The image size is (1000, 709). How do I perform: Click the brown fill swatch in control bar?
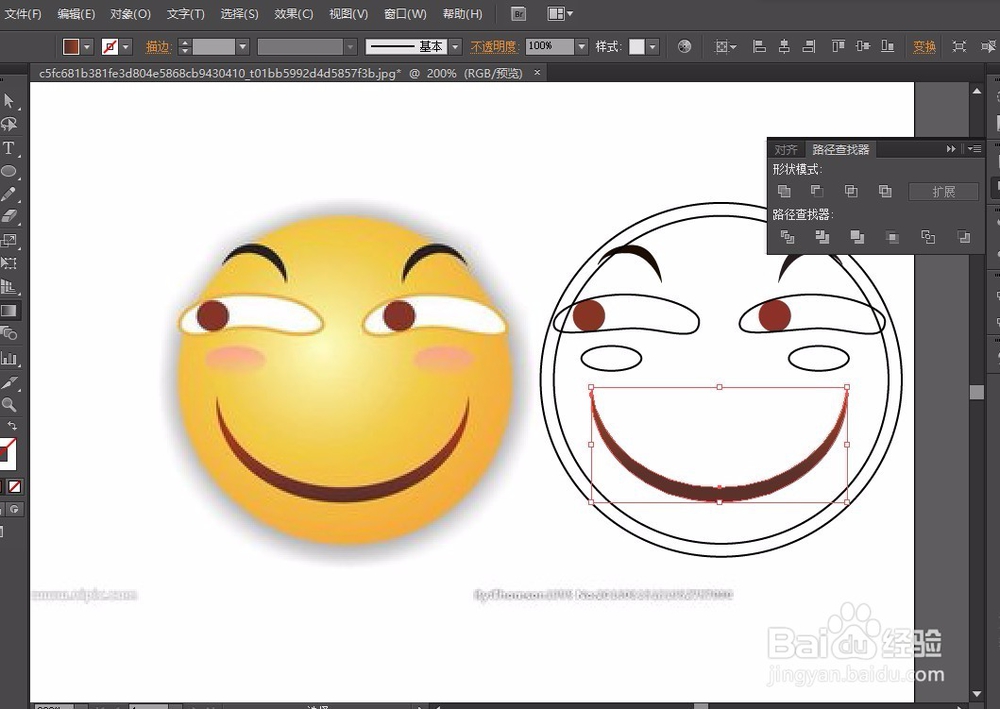(71, 47)
